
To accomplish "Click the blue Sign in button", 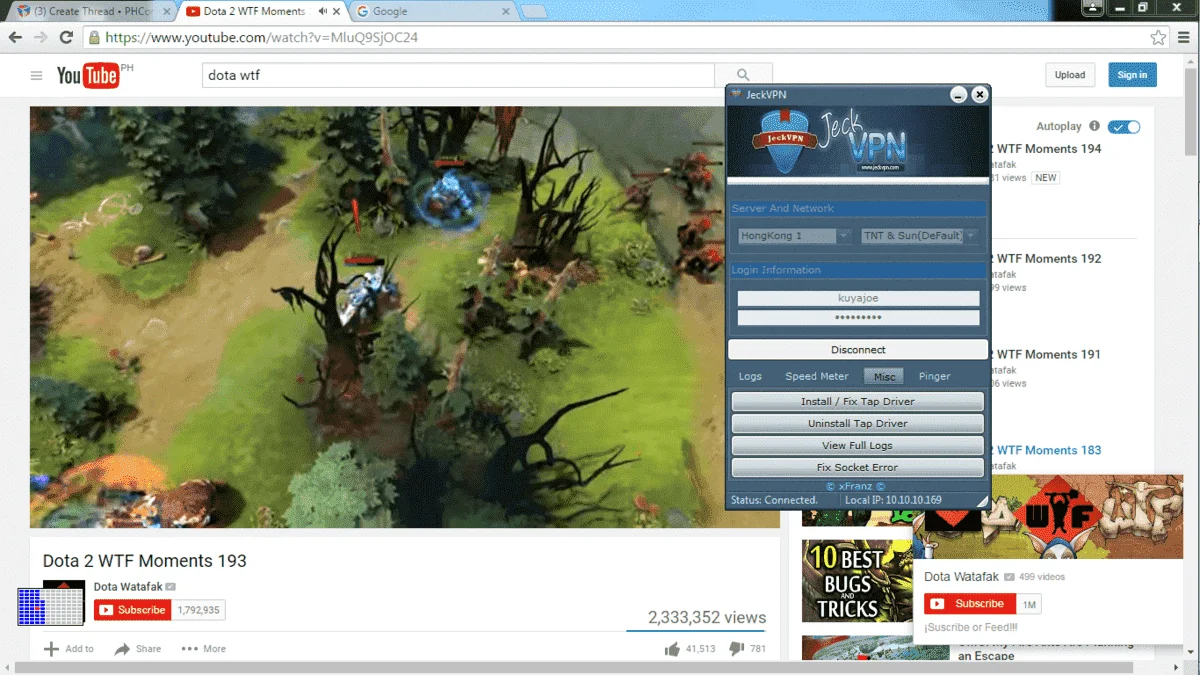I will tap(1132, 75).
